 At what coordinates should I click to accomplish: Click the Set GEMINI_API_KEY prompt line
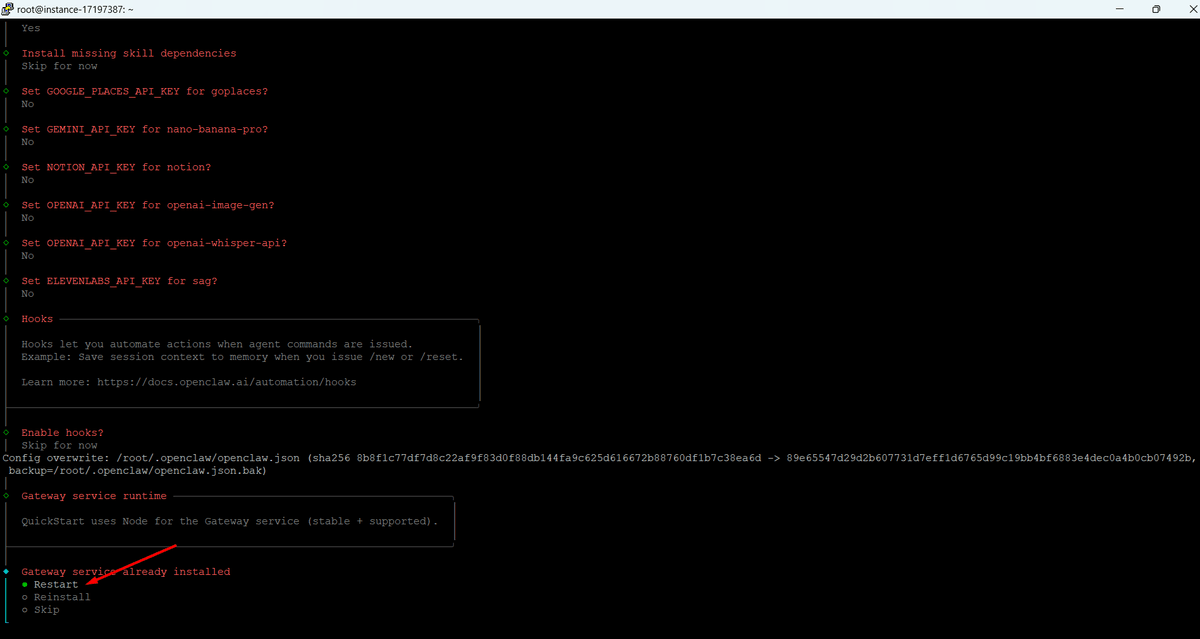[145, 129]
